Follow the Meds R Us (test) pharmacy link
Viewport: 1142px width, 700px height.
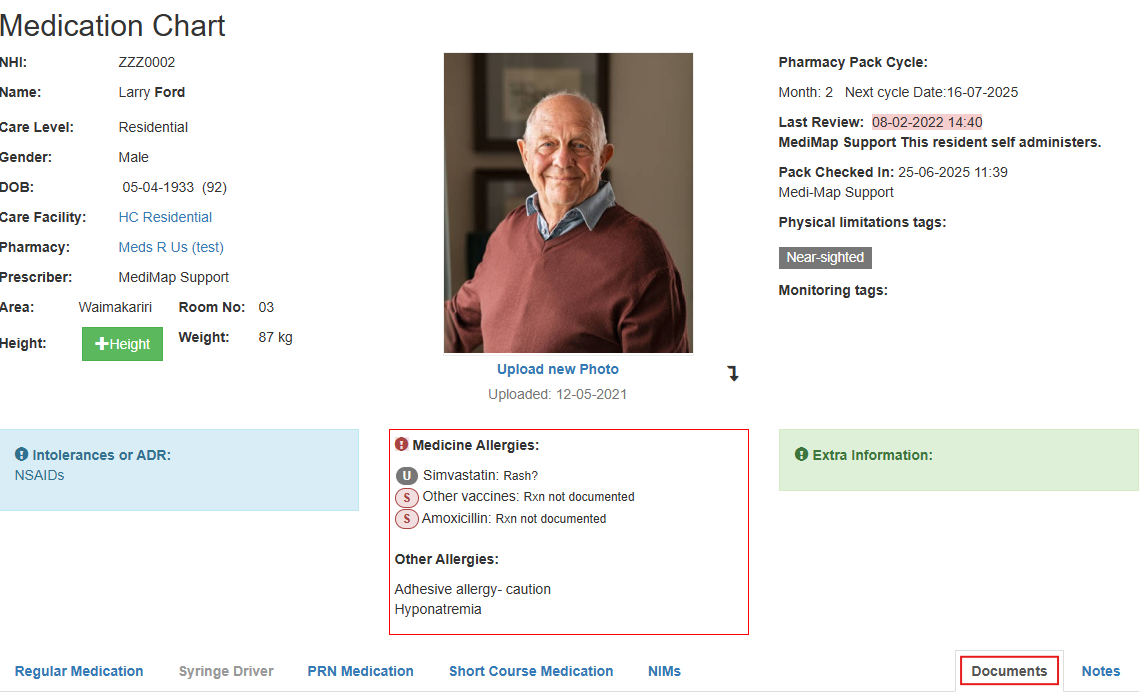171,247
